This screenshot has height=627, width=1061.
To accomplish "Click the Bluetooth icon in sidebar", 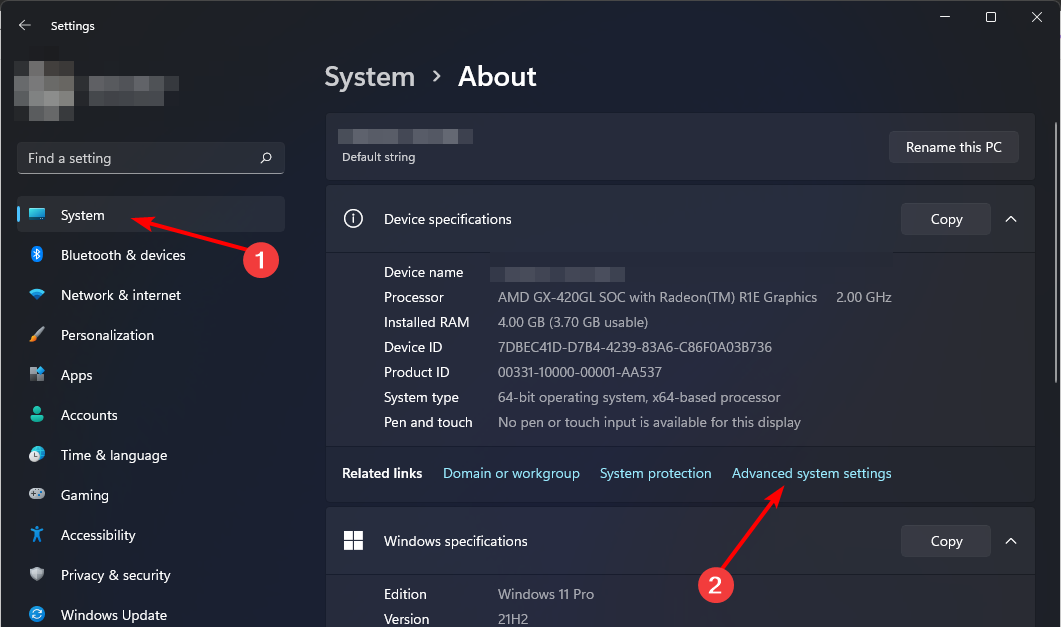I will [37, 254].
